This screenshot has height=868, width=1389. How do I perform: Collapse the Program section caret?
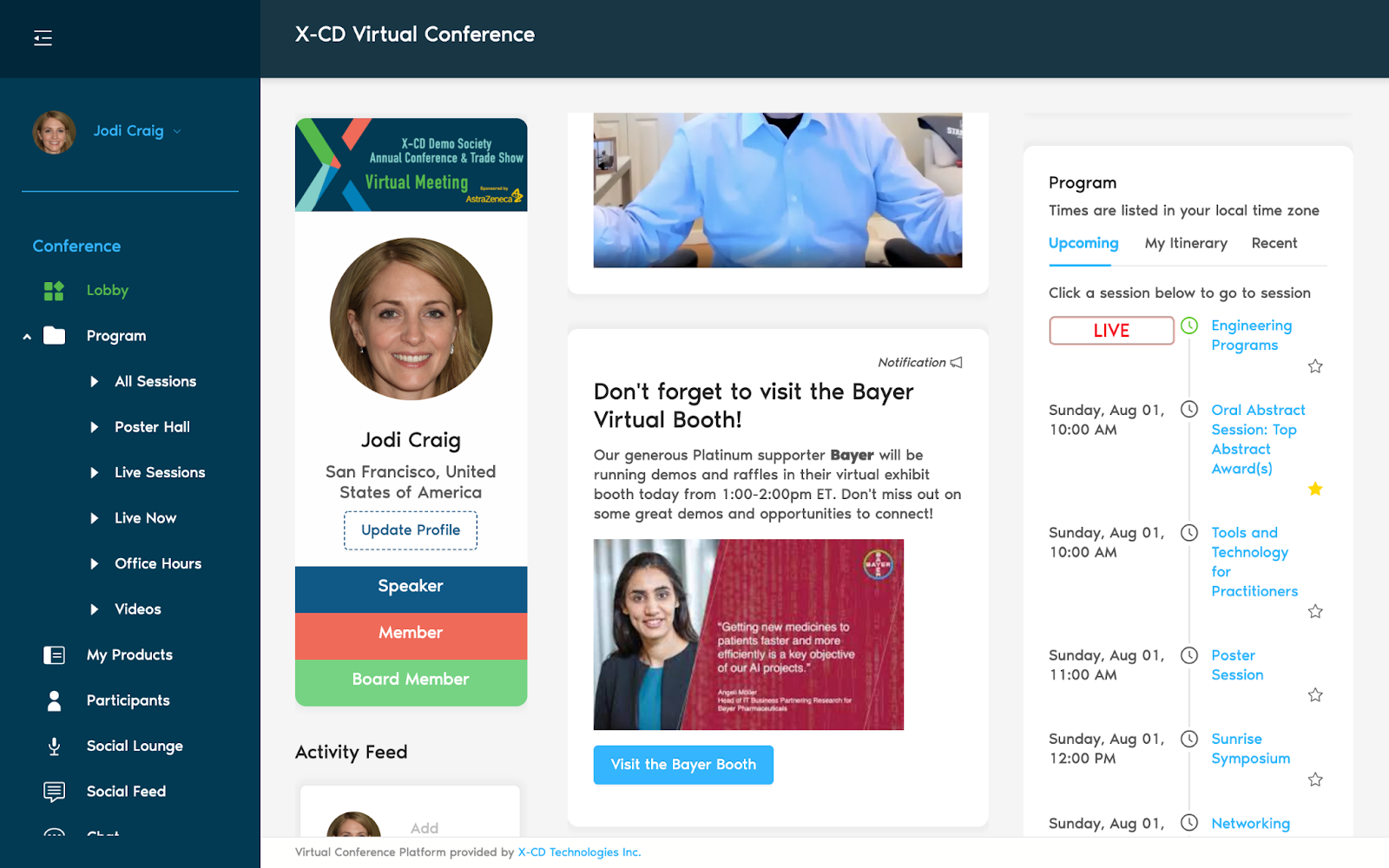(x=27, y=337)
